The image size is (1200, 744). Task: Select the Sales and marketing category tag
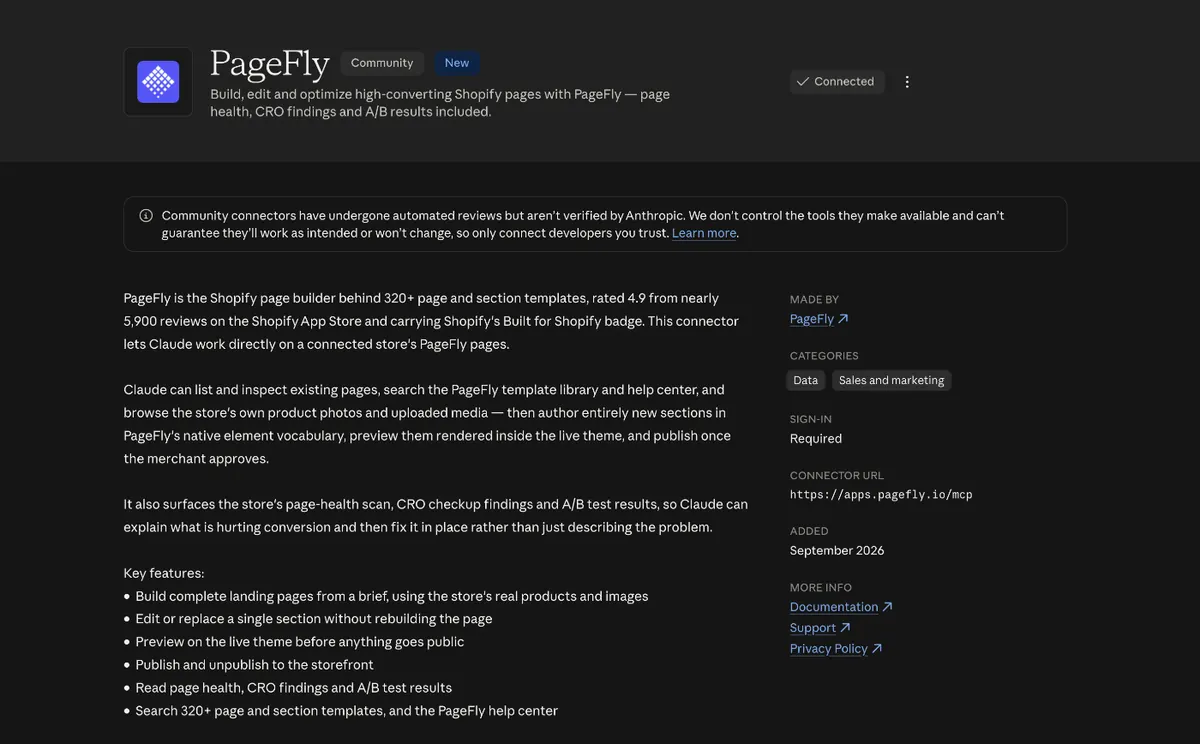click(x=891, y=380)
